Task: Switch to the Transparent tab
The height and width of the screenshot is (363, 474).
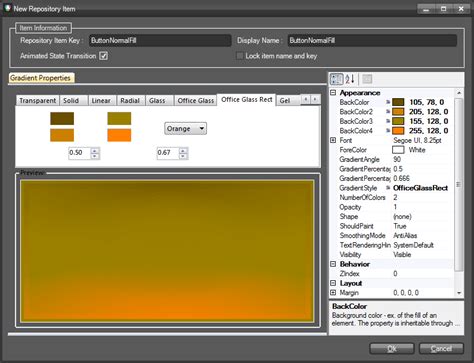Action: 38,100
